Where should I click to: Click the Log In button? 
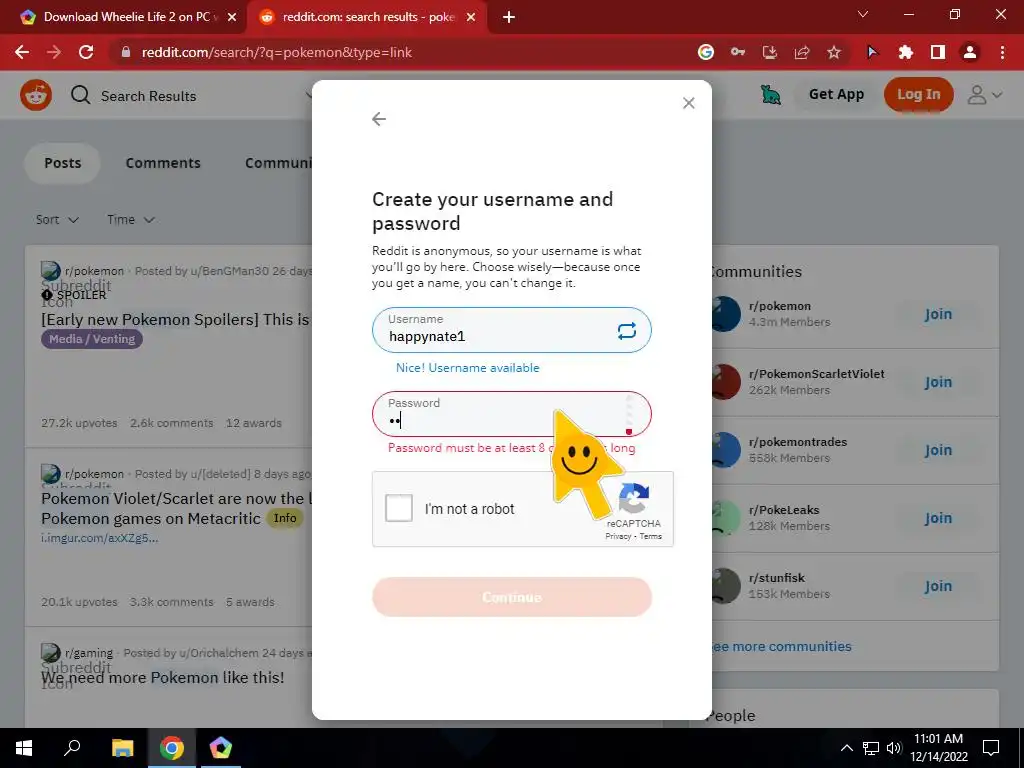[918, 95]
